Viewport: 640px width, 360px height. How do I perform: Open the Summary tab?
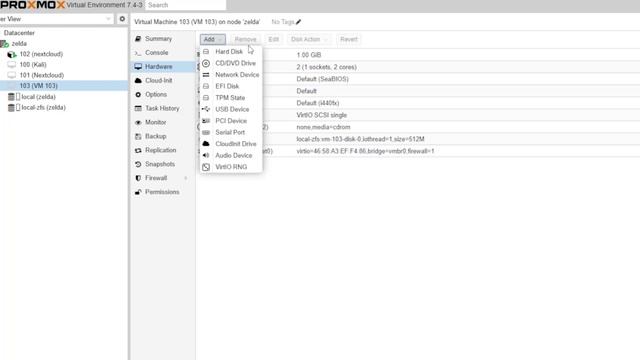162,39
